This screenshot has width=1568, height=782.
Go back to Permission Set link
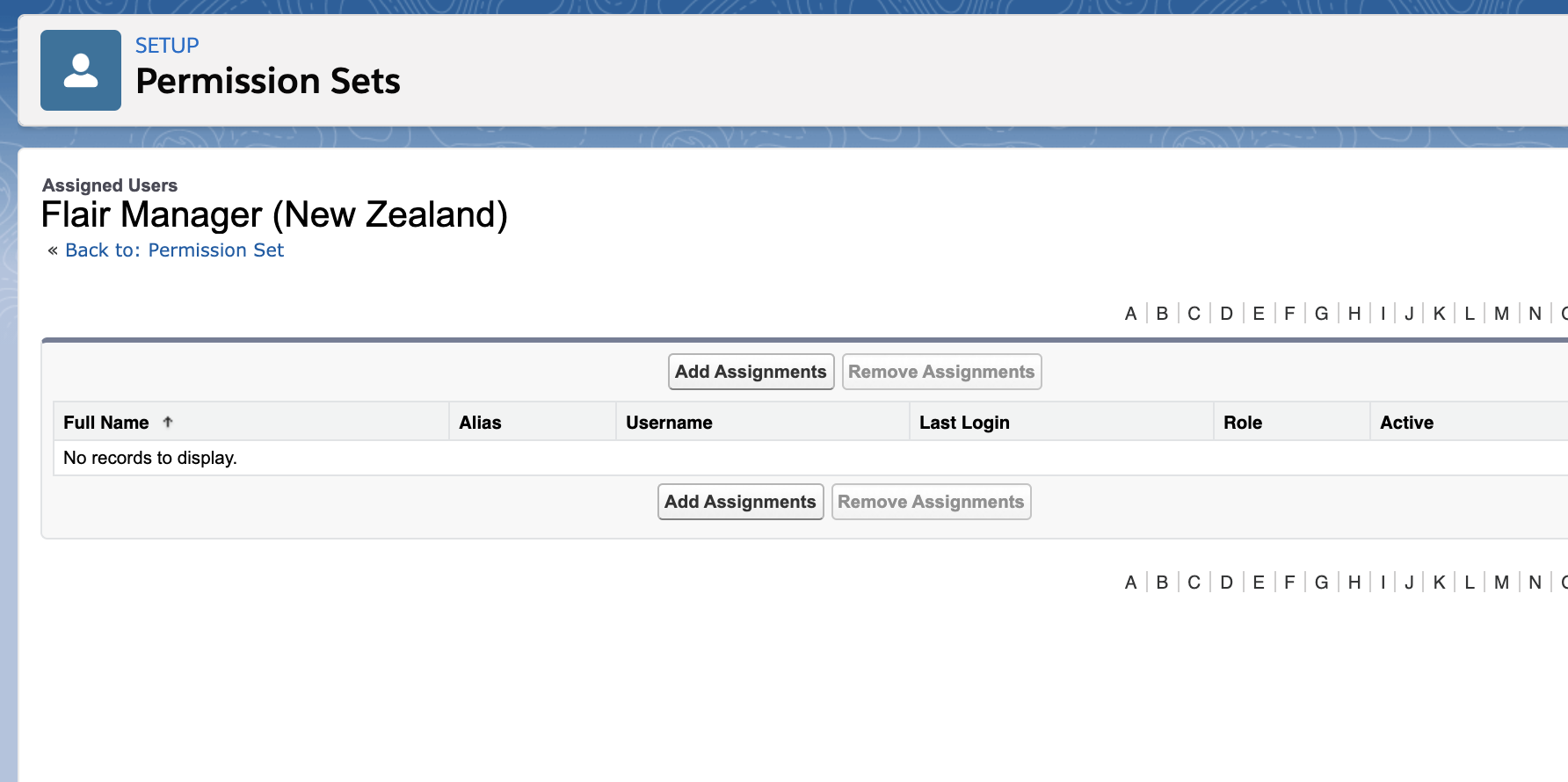tap(174, 250)
